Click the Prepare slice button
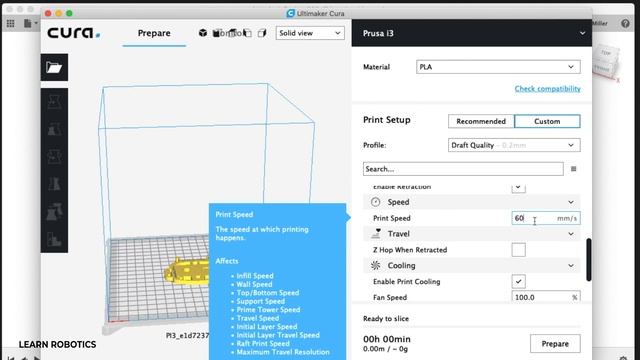Viewport: 640px width, 360px height. point(555,344)
